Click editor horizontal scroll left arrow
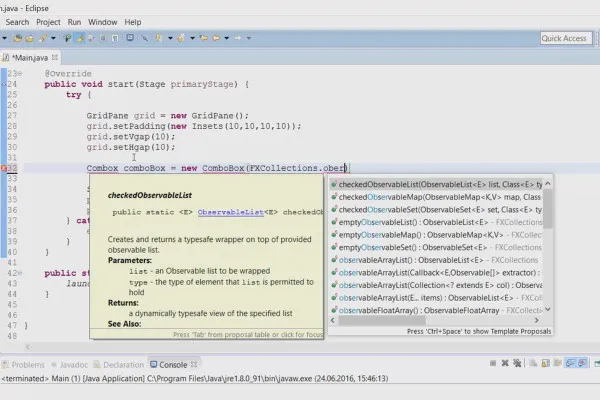The image size is (600, 400). pyautogui.click(x=28, y=347)
